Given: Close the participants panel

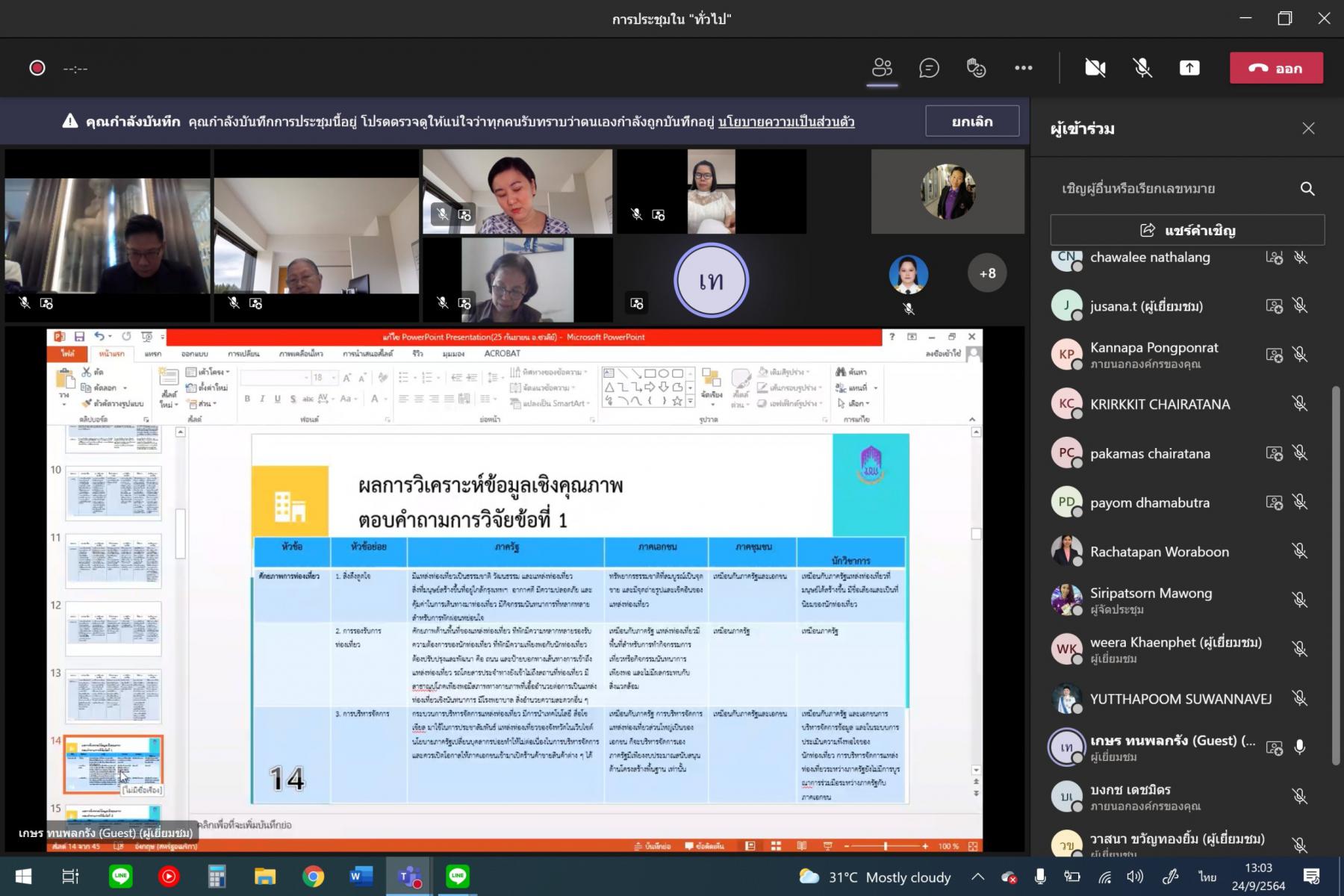Looking at the screenshot, I should click(x=1308, y=128).
